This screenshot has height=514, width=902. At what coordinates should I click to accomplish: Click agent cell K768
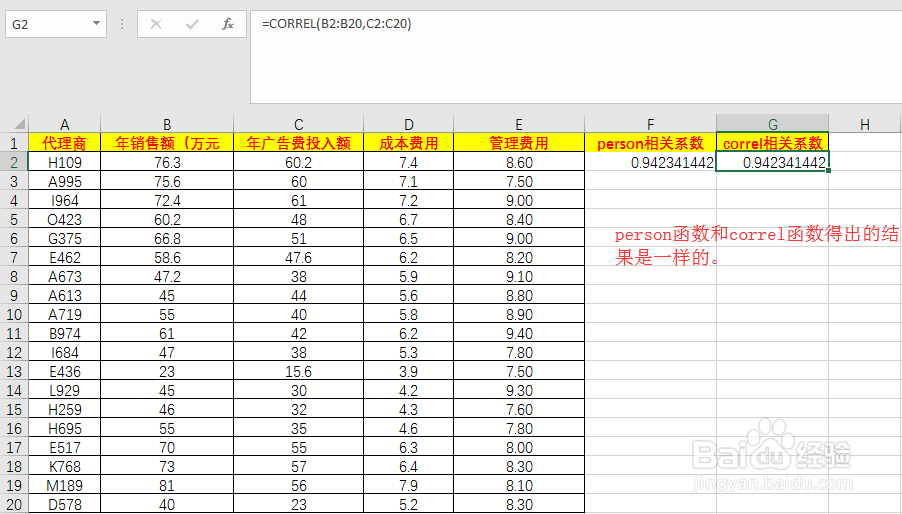[x=64, y=466]
